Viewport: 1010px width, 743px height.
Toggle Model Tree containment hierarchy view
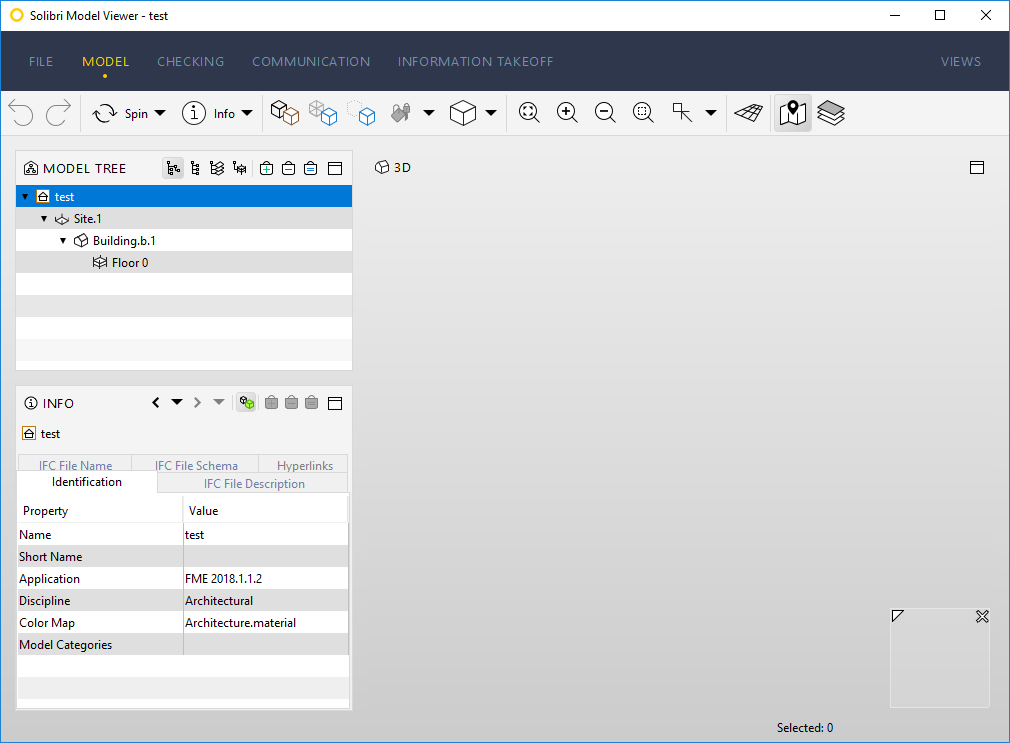[173, 169]
